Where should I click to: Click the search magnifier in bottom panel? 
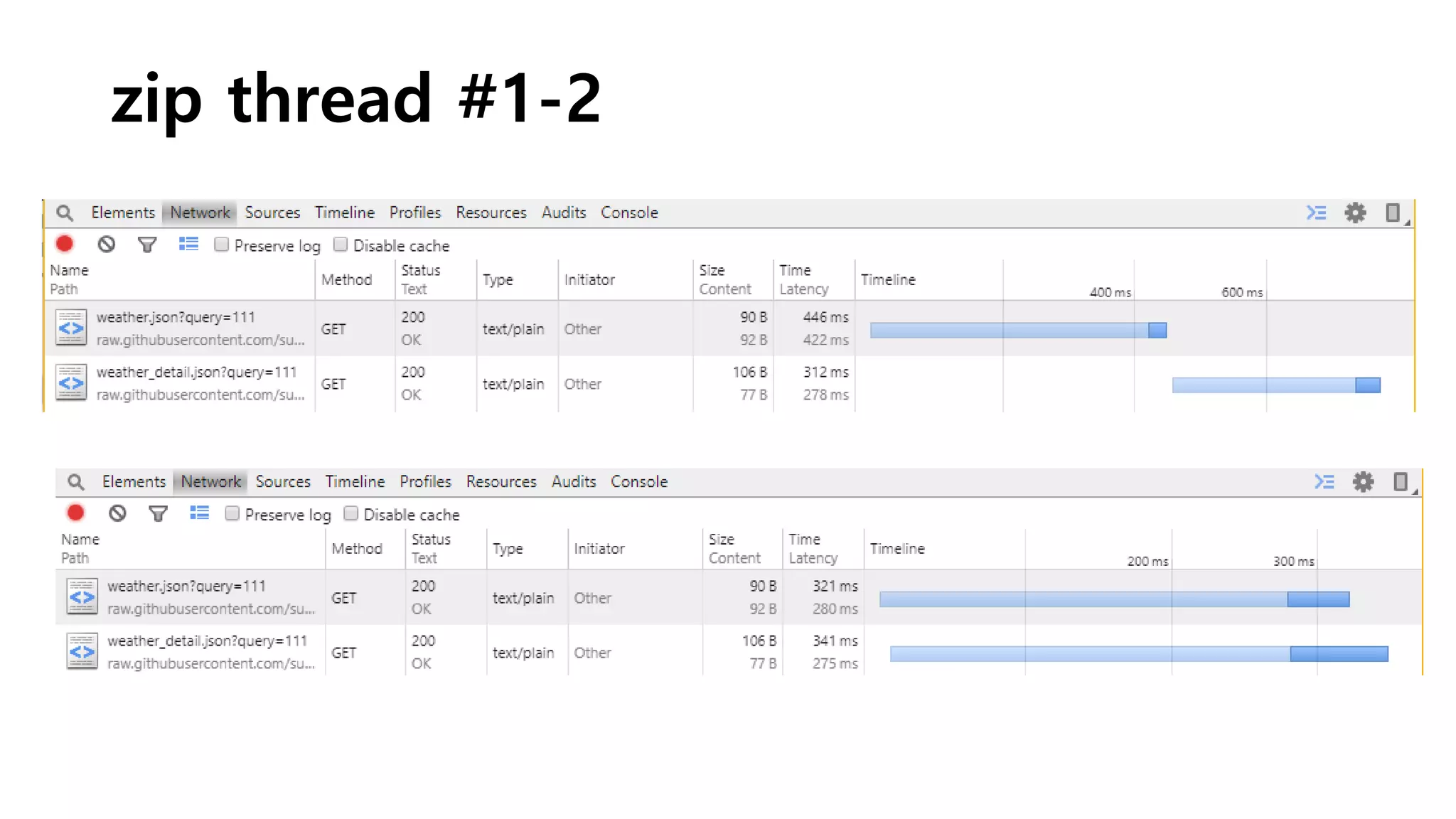click(x=76, y=482)
